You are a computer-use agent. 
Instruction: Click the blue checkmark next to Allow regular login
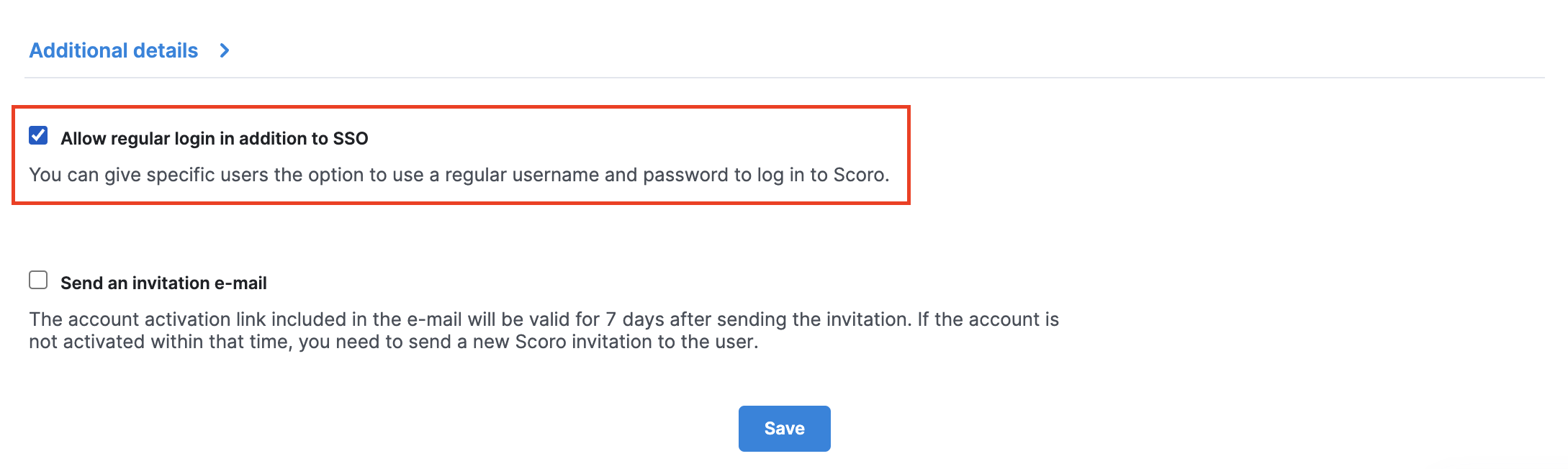[38, 136]
